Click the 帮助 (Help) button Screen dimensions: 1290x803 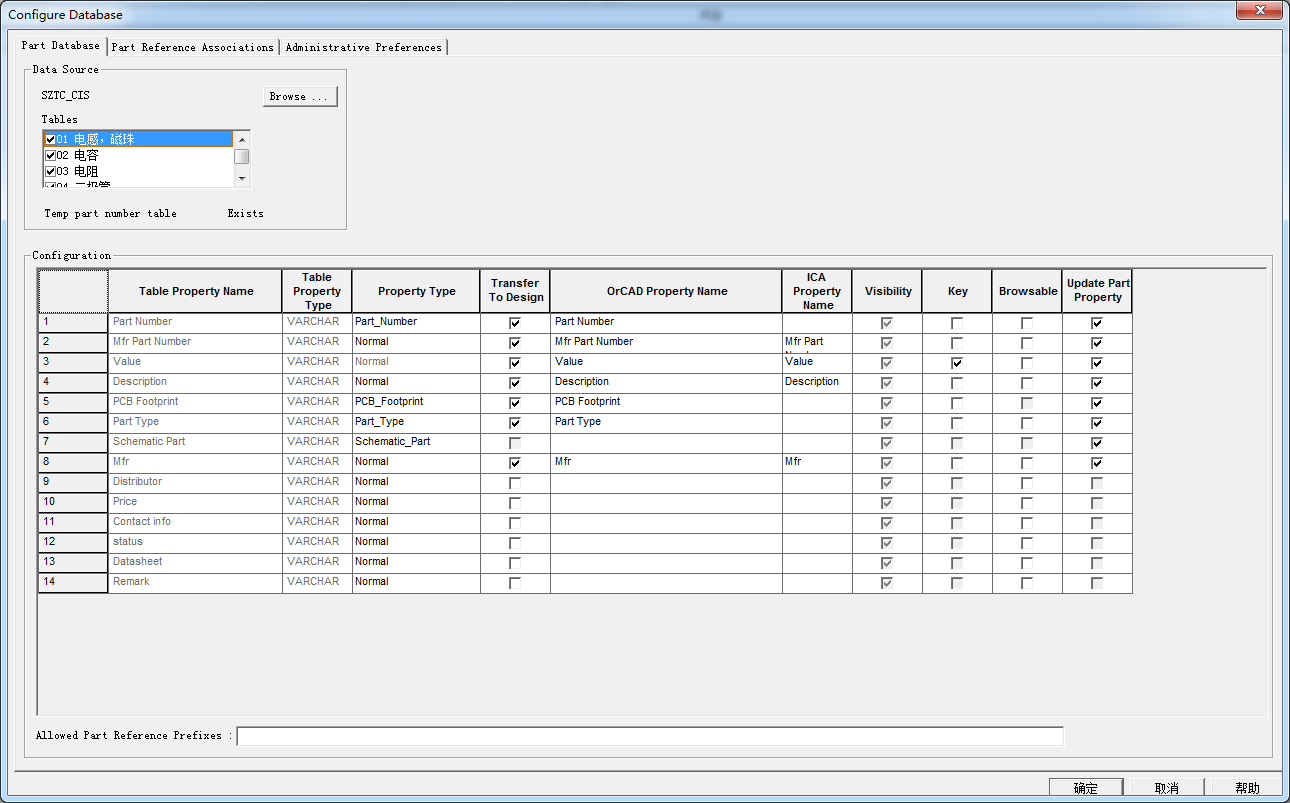(x=1246, y=788)
